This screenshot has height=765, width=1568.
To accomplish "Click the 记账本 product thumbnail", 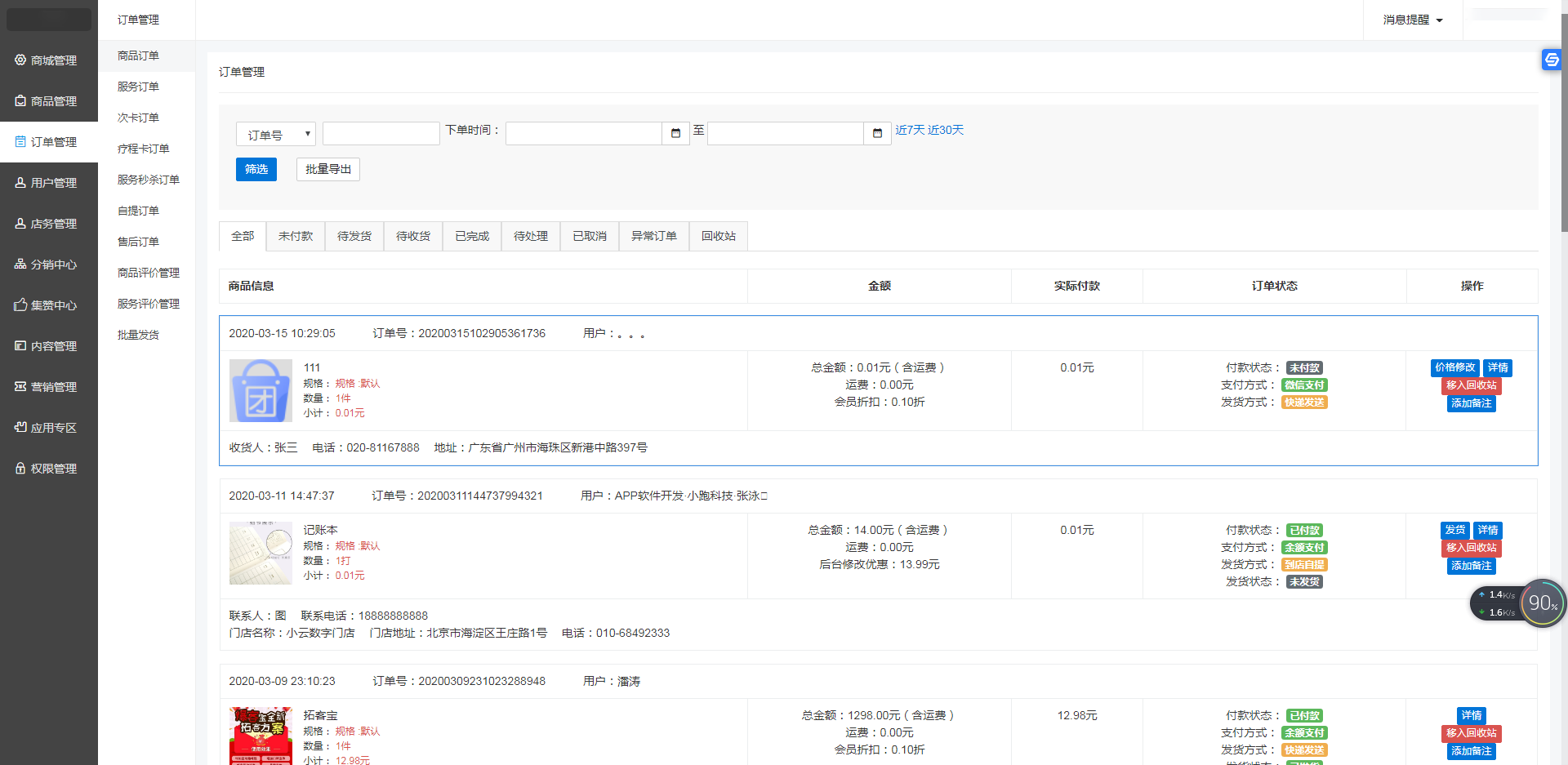I will coord(261,553).
